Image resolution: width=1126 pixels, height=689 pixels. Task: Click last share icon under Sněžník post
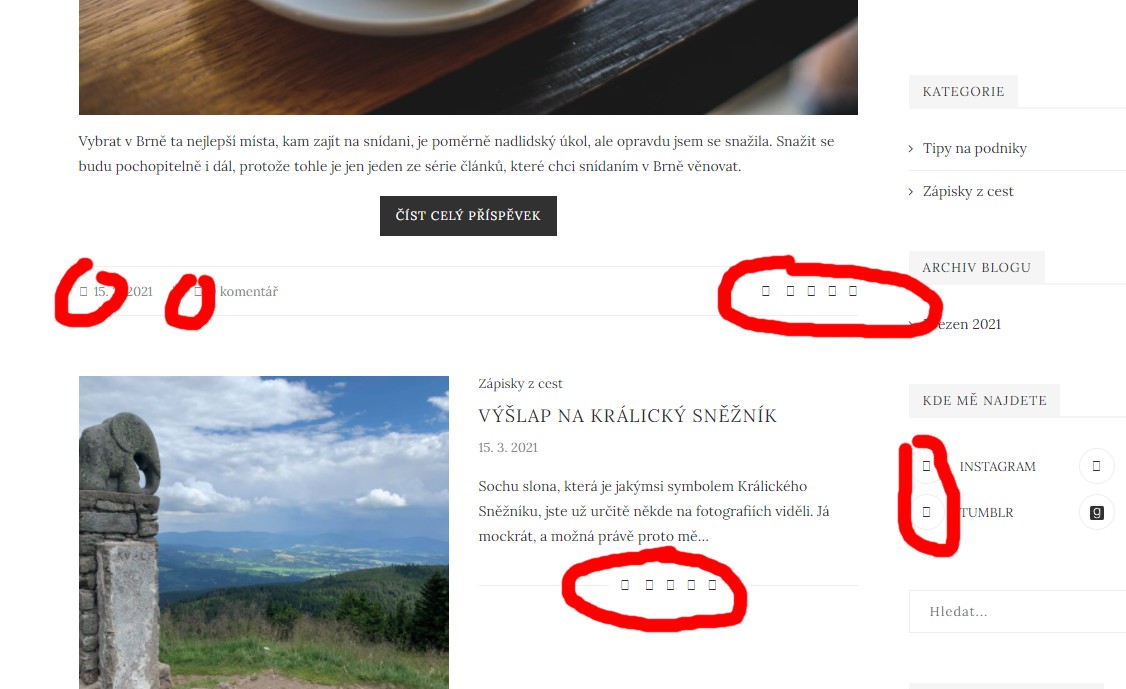tap(712, 585)
